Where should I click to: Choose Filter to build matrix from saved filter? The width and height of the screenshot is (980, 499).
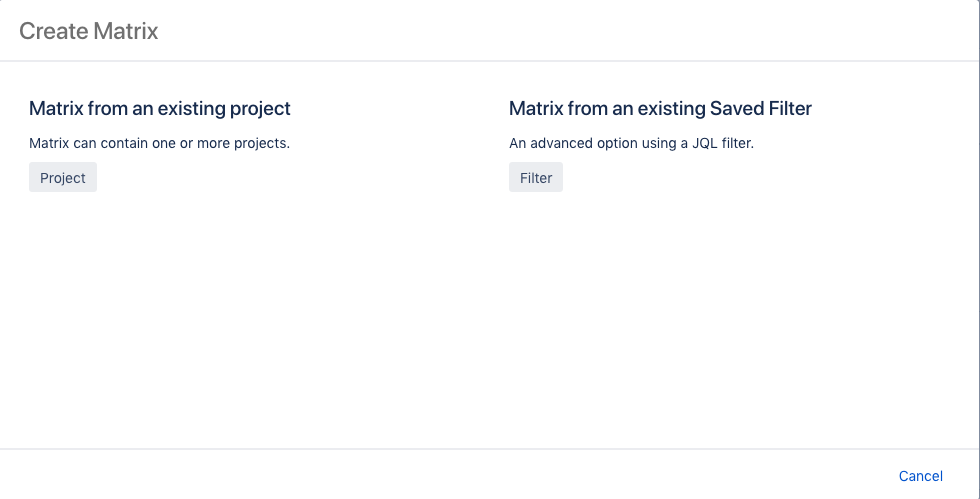(536, 178)
